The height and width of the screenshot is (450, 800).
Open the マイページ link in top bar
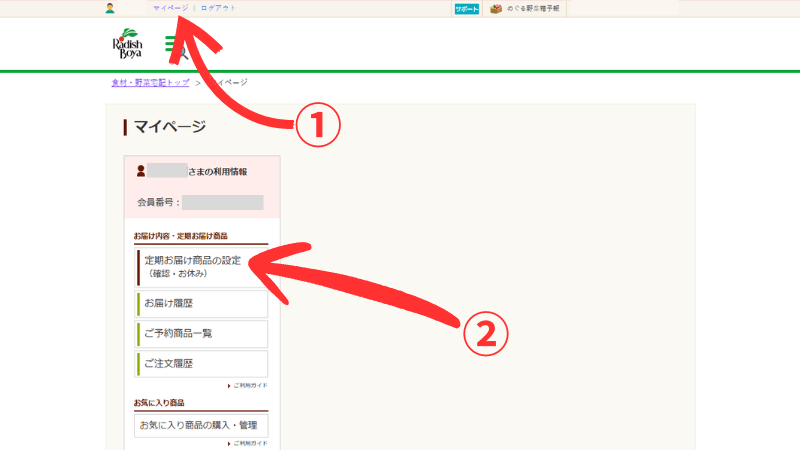coord(170,8)
